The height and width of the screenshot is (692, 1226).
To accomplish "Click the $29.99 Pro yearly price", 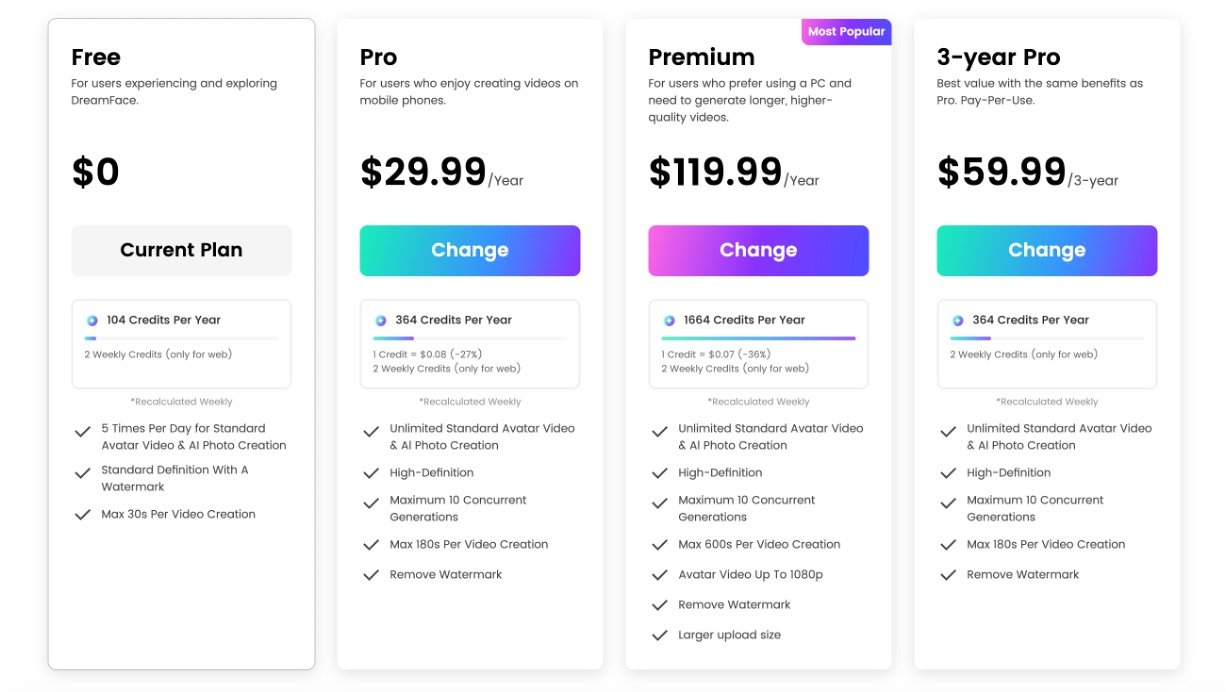I will pos(423,172).
